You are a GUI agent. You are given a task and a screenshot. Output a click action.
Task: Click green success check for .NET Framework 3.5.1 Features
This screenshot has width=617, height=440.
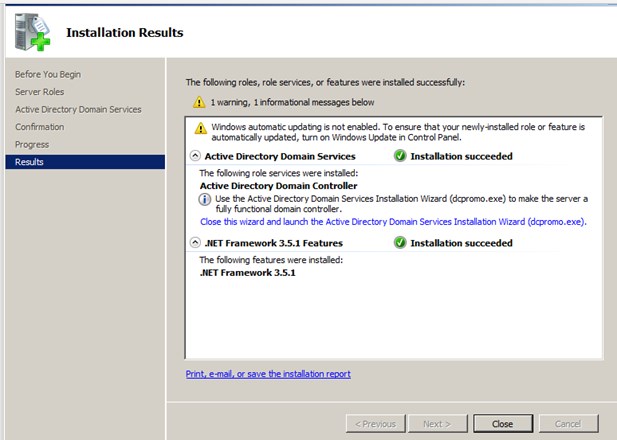(x=400, y=243)
